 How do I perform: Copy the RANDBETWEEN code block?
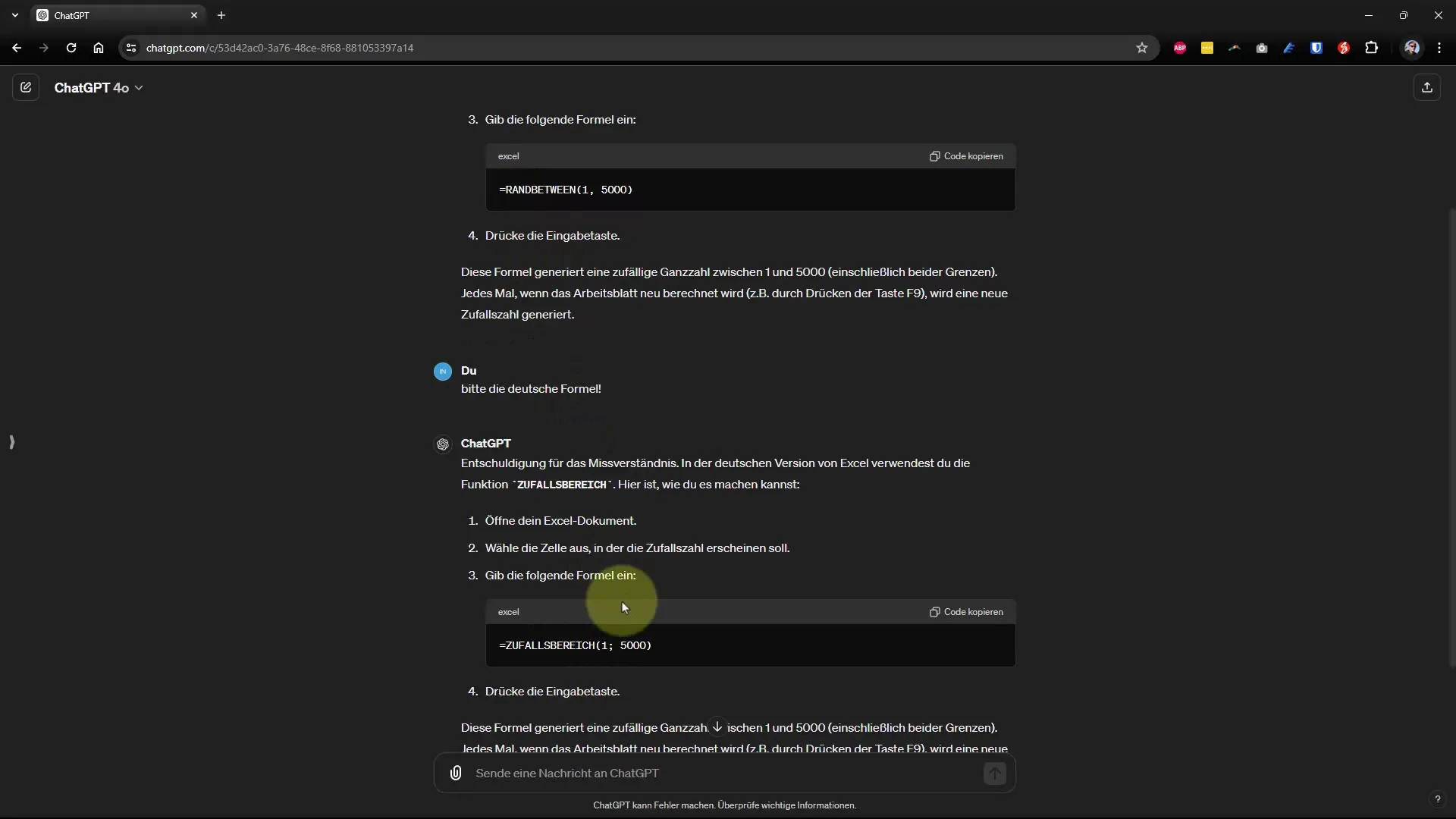pyautogui.click(x=966, y=156)
